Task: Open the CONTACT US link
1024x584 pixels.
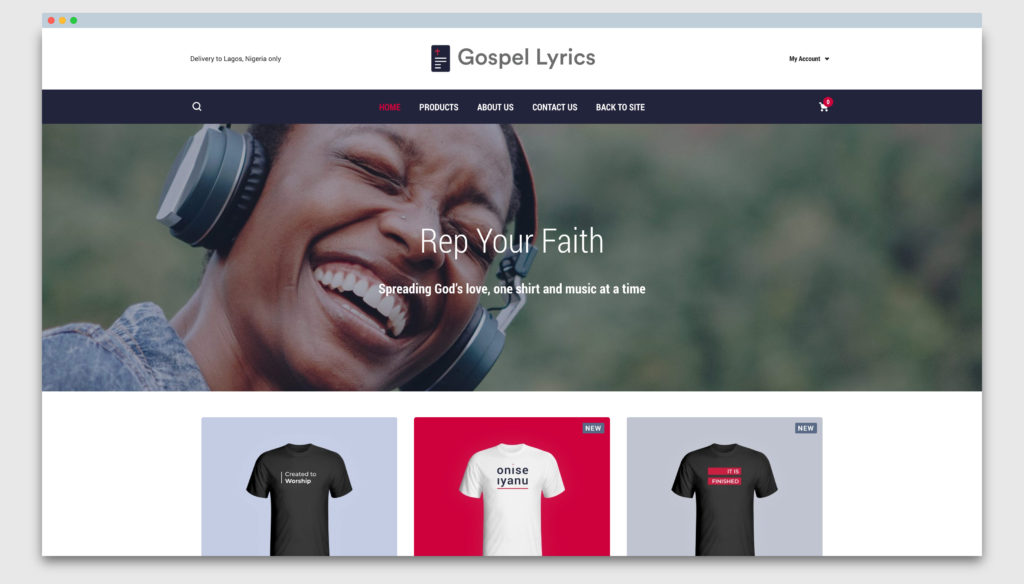Action: tap(554, 107)
